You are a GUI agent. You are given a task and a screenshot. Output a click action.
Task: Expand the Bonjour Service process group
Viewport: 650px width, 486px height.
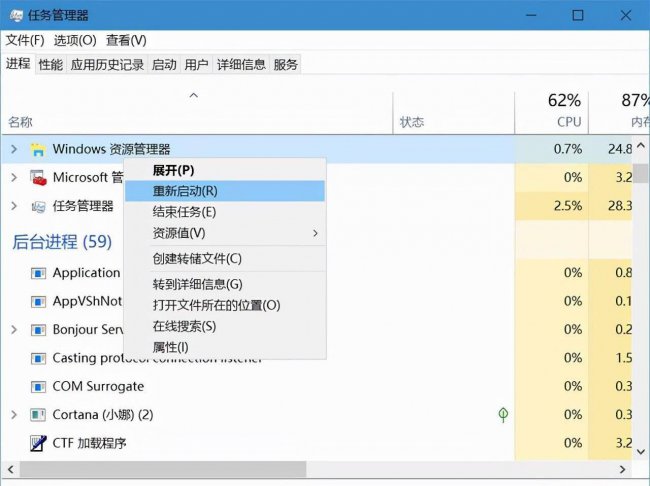(14, 330)
